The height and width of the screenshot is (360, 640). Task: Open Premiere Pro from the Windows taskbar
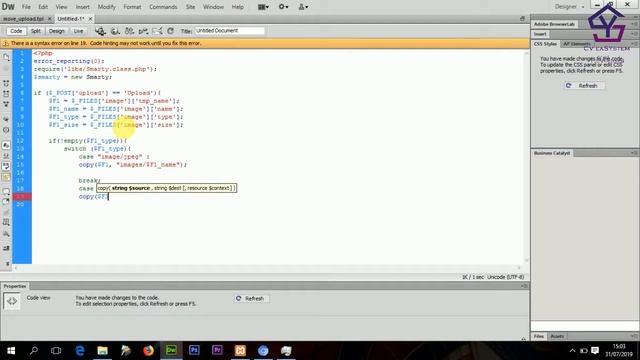(x=217, y=351)
